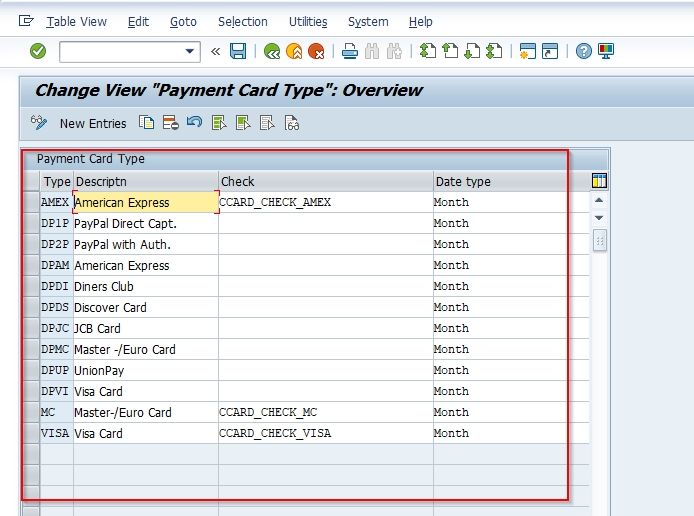
Task: Click the green Back icon
Action: 272,51
